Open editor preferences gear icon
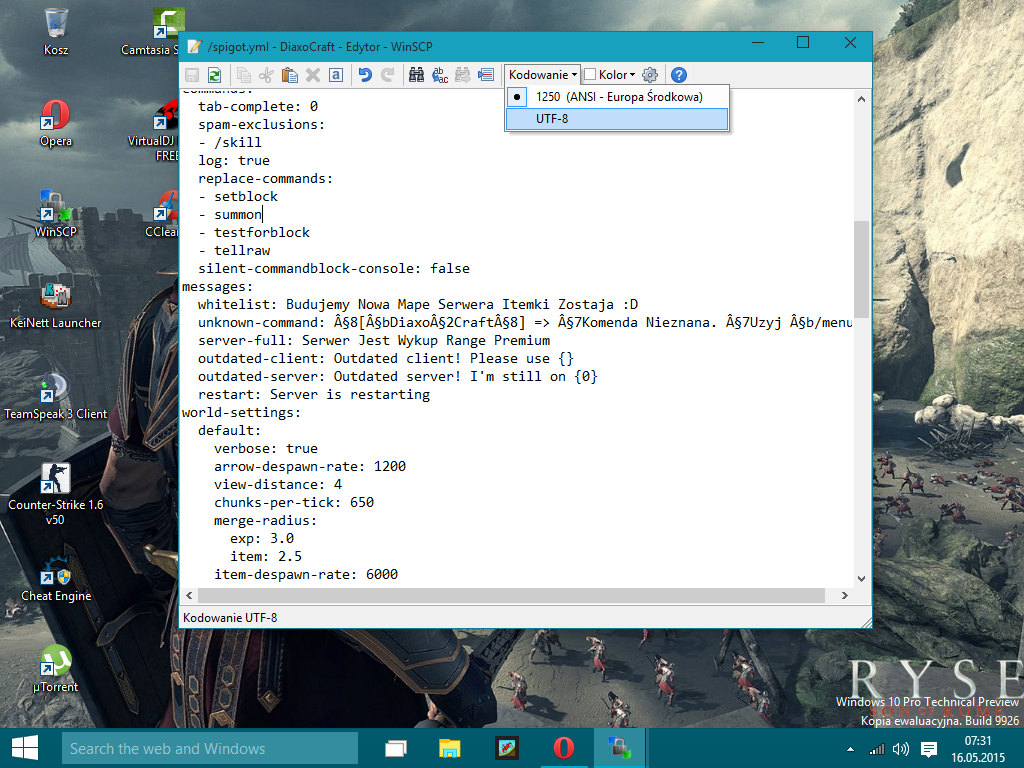The width and height of the screenshot is (1024, 768). [x=650, y=75]
